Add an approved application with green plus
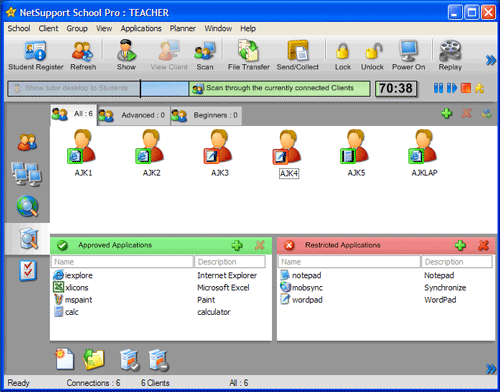 click(237, 246)
